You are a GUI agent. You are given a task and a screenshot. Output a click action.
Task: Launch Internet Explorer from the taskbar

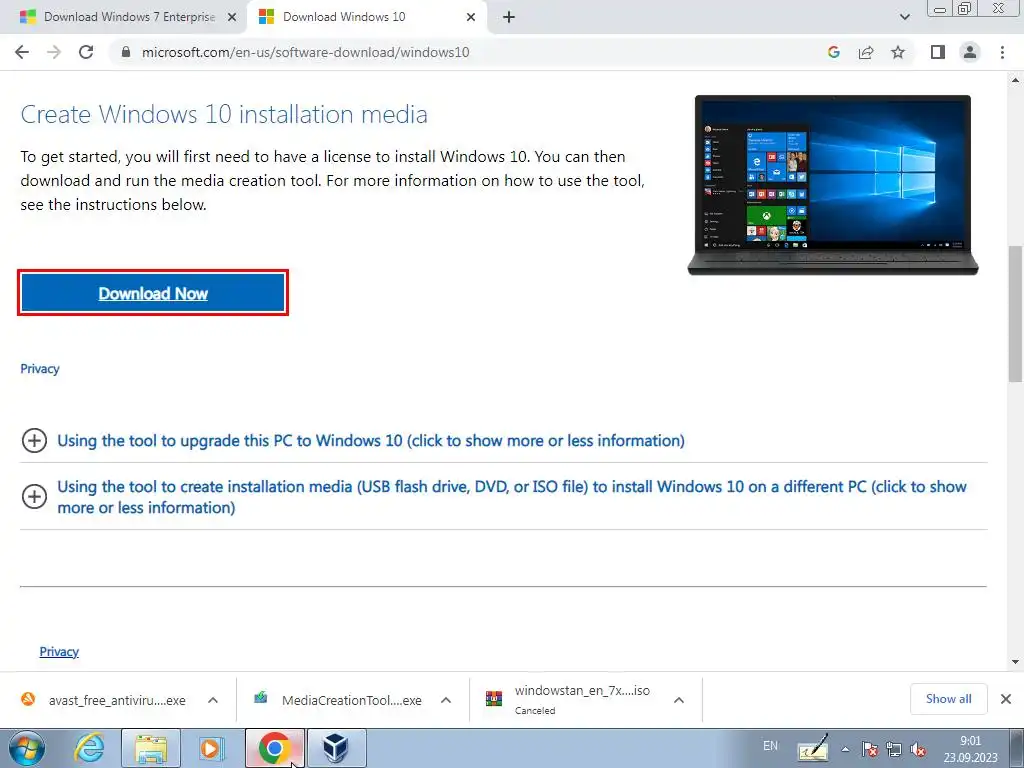[x=89, y=748]
